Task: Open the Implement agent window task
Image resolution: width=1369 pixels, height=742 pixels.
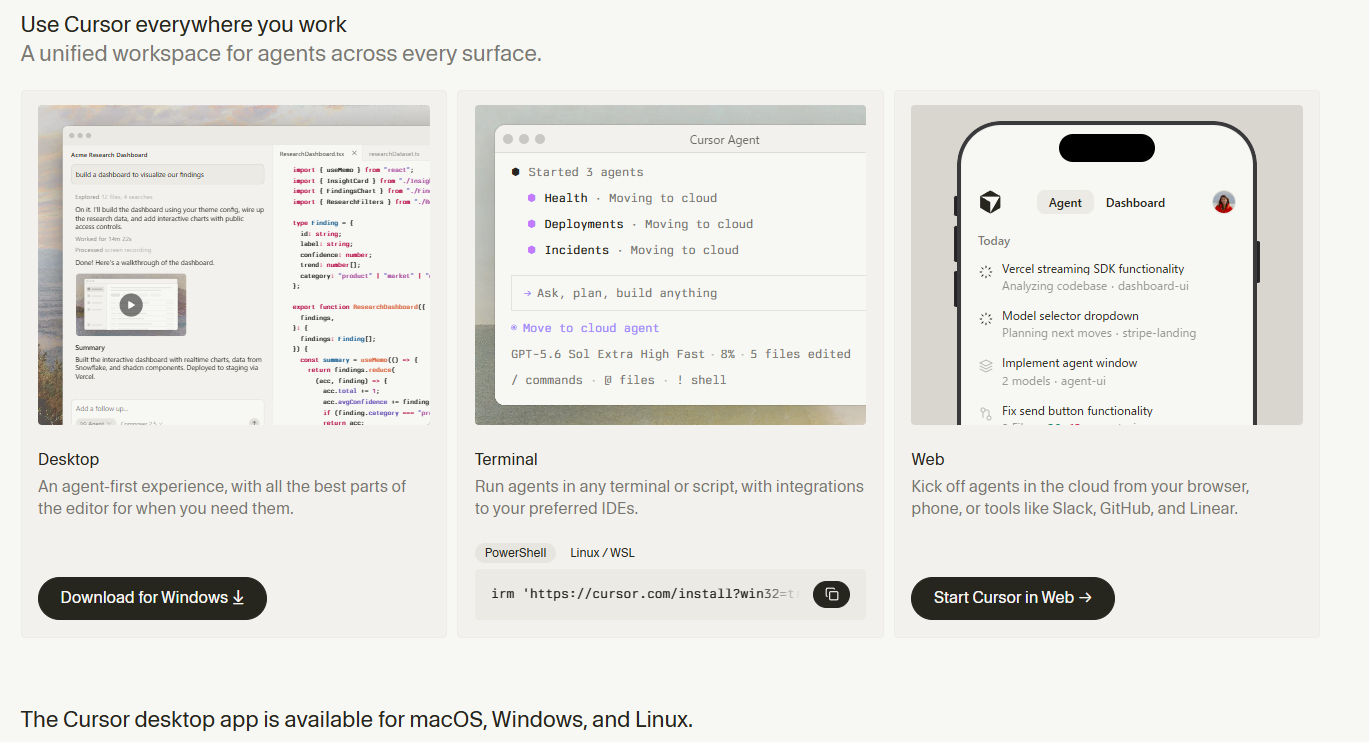Action: point(1069,363)
